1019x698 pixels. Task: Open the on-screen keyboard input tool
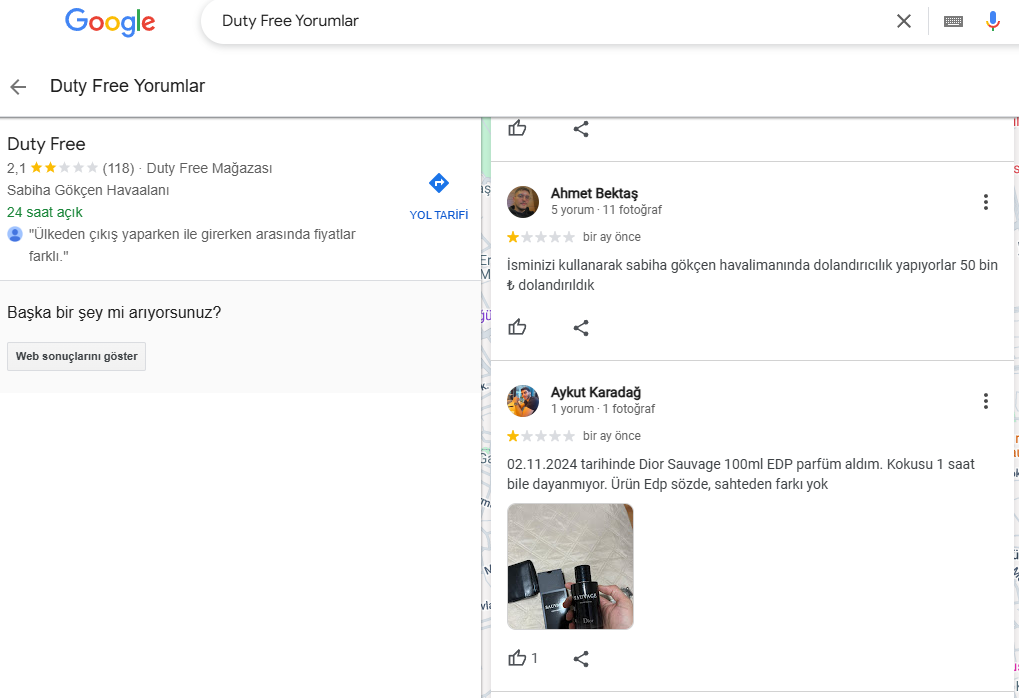[953, 21]
